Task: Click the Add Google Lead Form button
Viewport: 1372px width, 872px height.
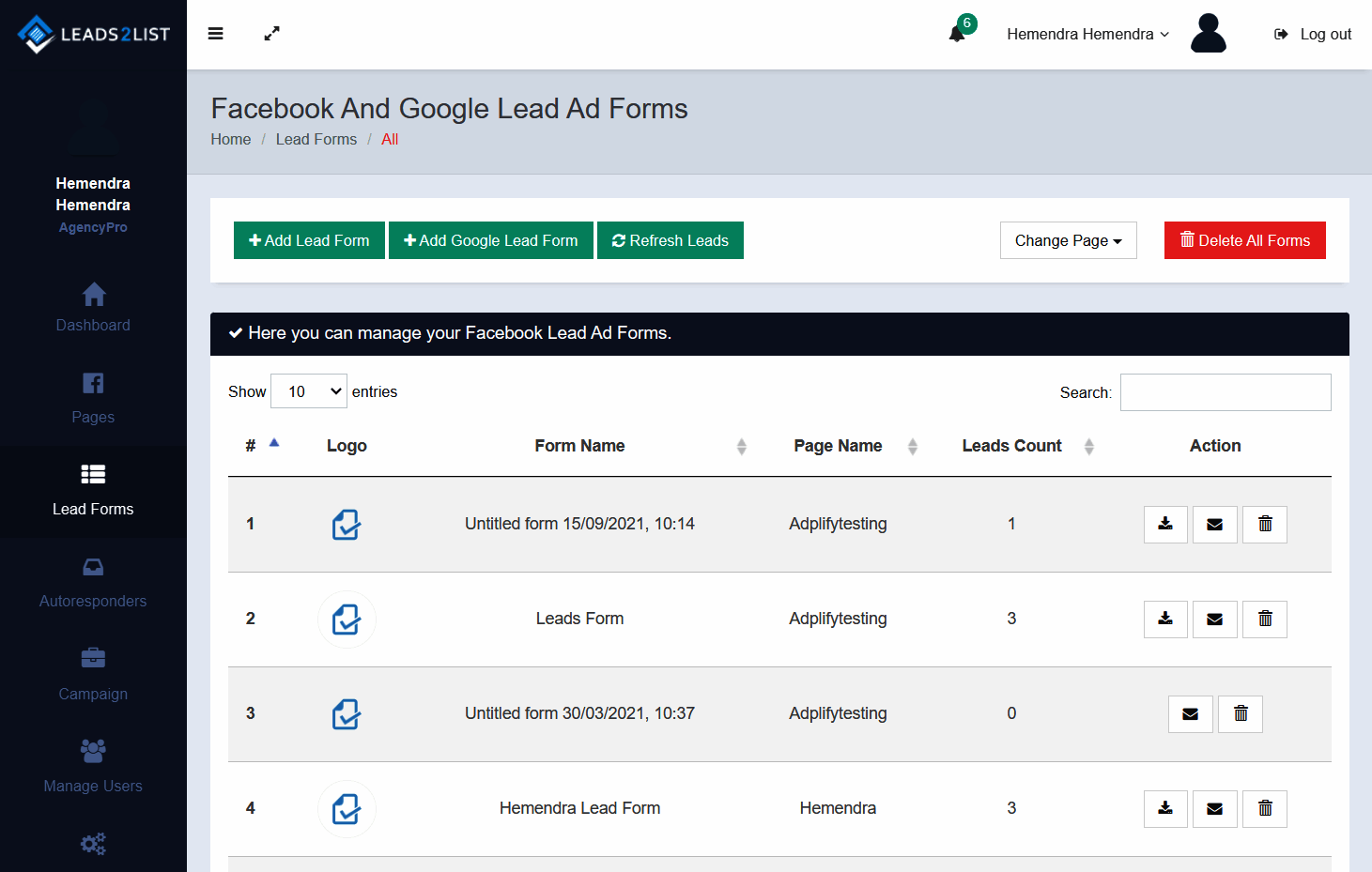Action: tap(490, 240)
